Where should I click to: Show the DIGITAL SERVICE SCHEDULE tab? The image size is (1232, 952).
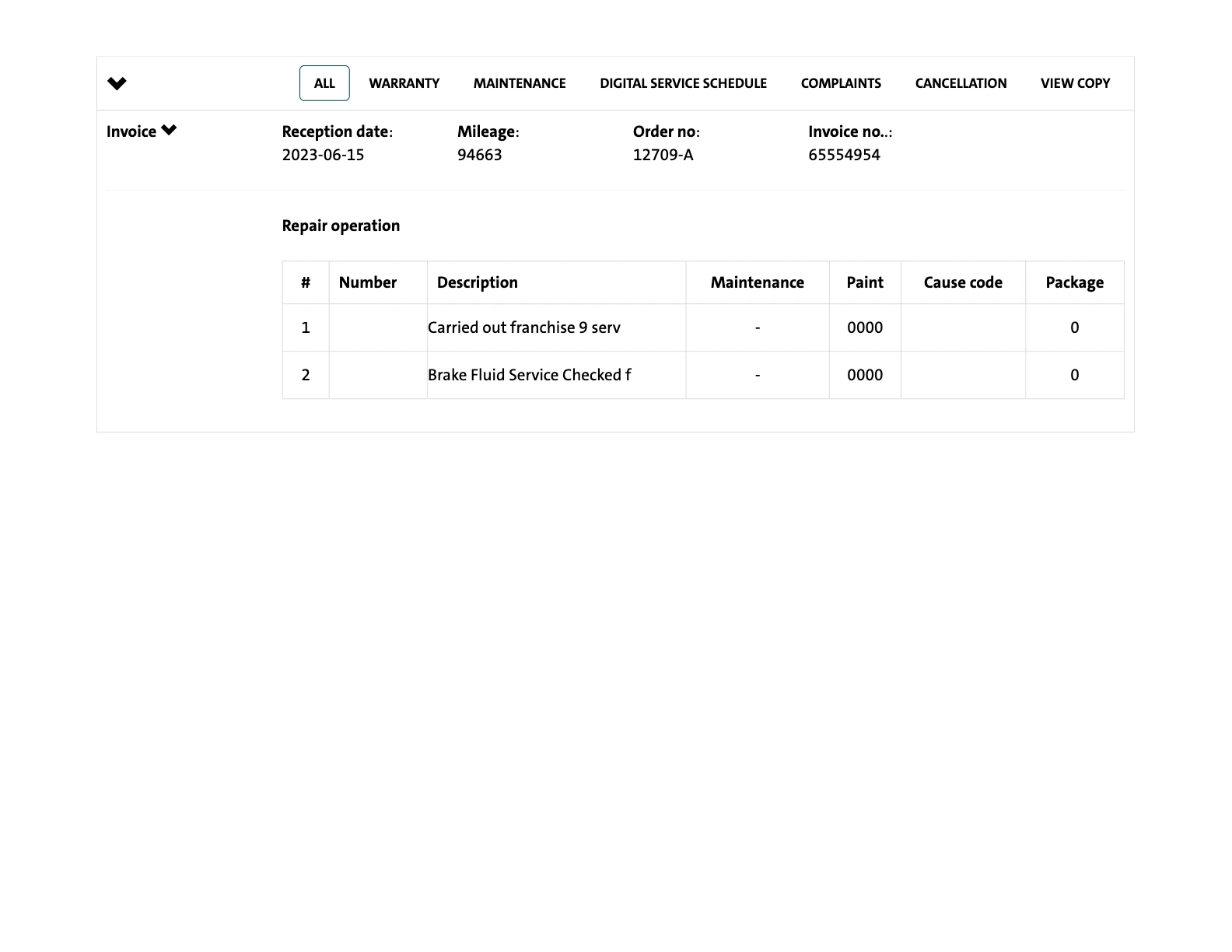(x=683, y=83)
